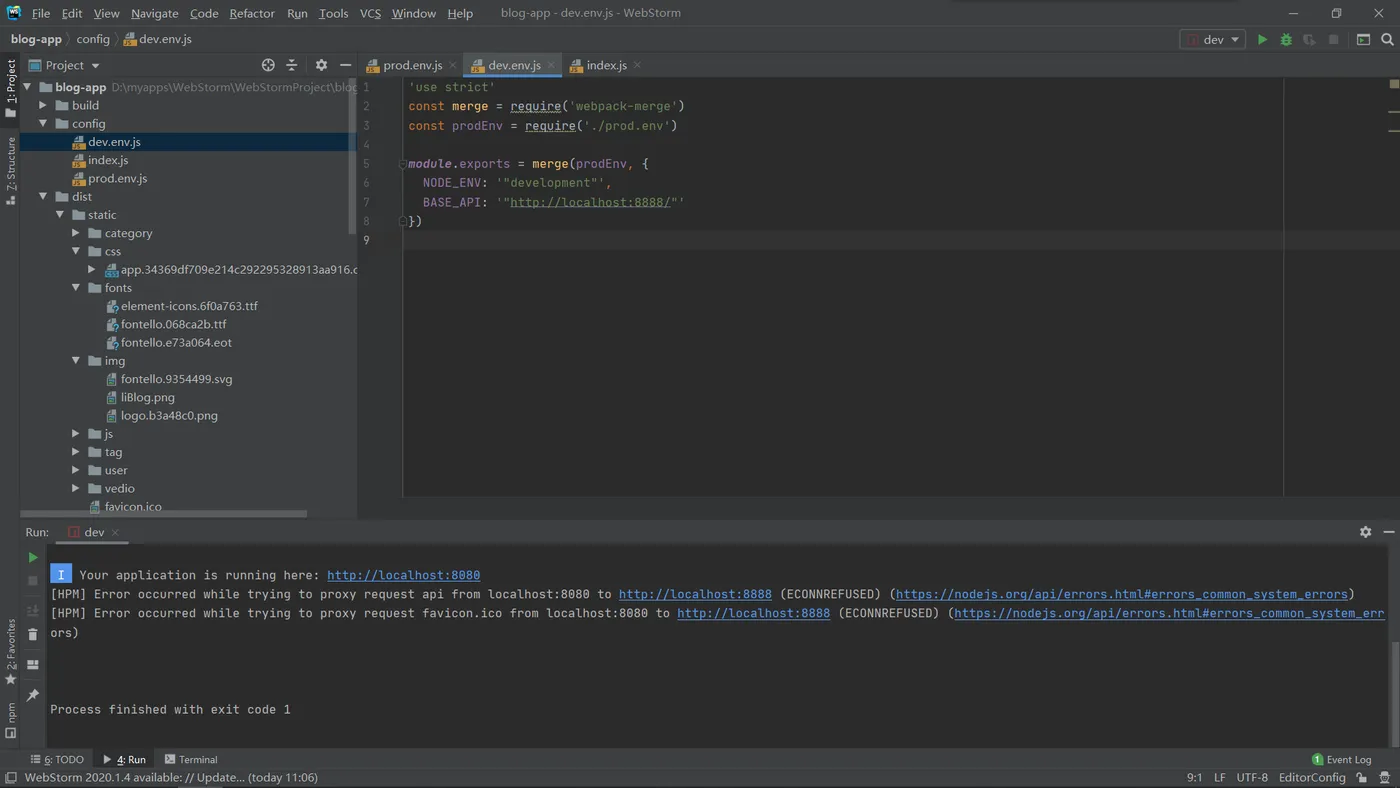The height and width of the screenshot is (788, 1400).
Task: Open the TODO tool window
Action: 57,759
